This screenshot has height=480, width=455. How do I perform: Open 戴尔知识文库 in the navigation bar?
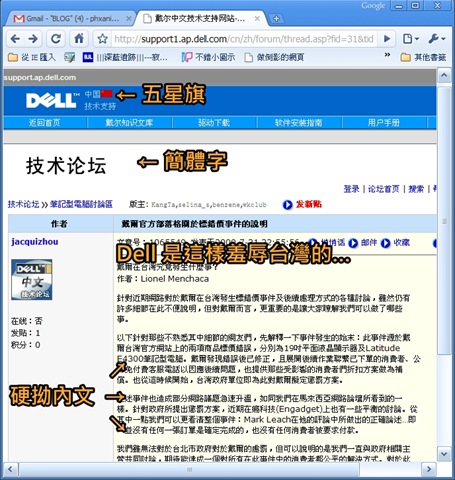129,123
